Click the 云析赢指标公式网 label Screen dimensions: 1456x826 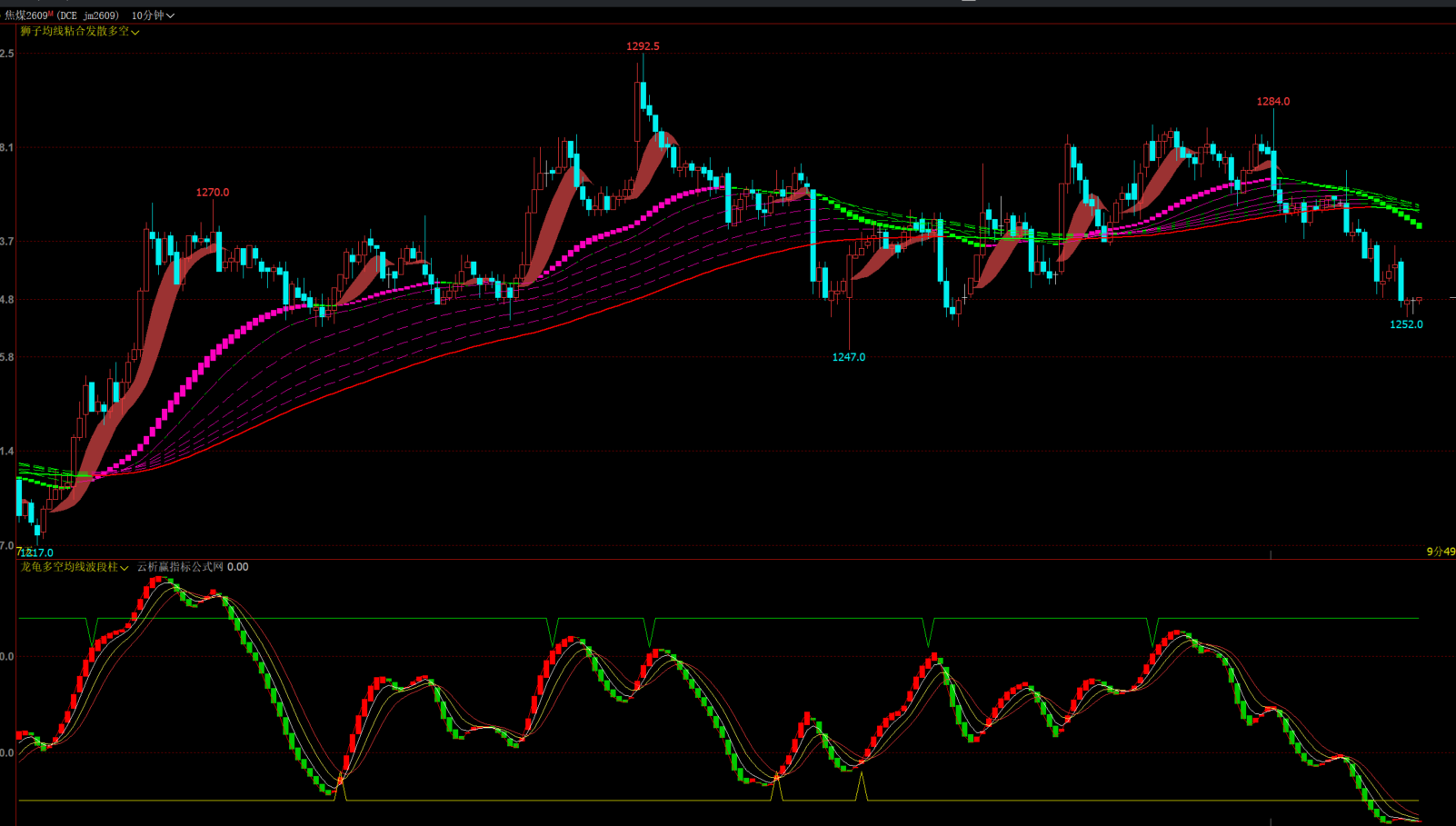(x=180, y=567)
